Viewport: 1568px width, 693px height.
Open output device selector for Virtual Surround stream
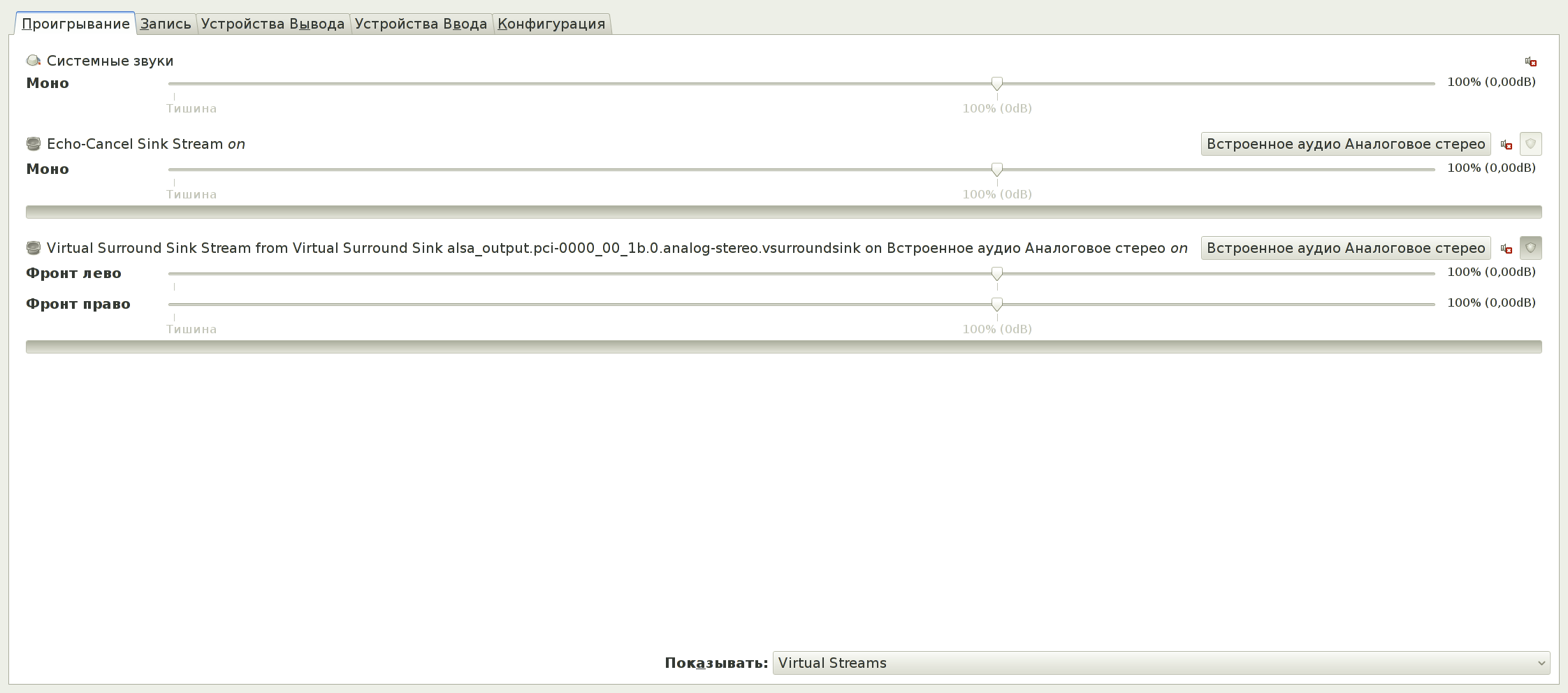pos(1345,248)
